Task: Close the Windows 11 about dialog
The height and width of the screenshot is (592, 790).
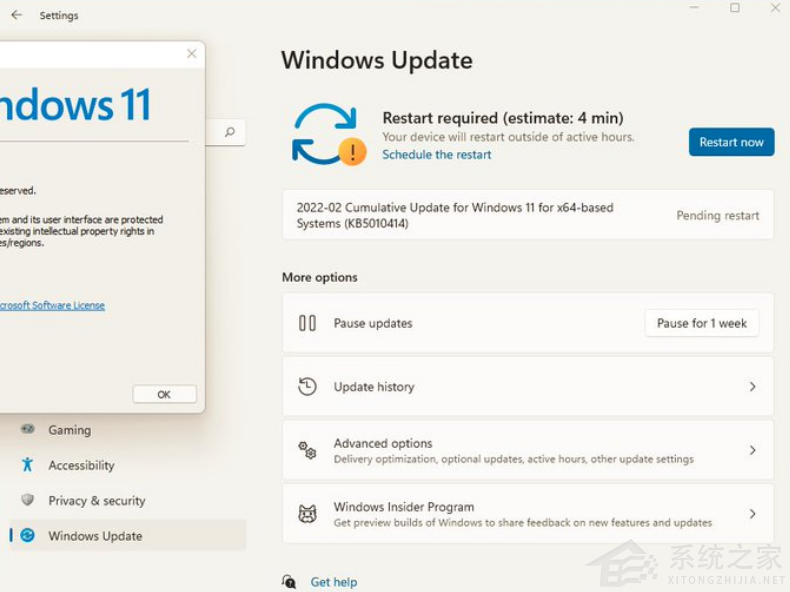Action: tap(191, 53)
